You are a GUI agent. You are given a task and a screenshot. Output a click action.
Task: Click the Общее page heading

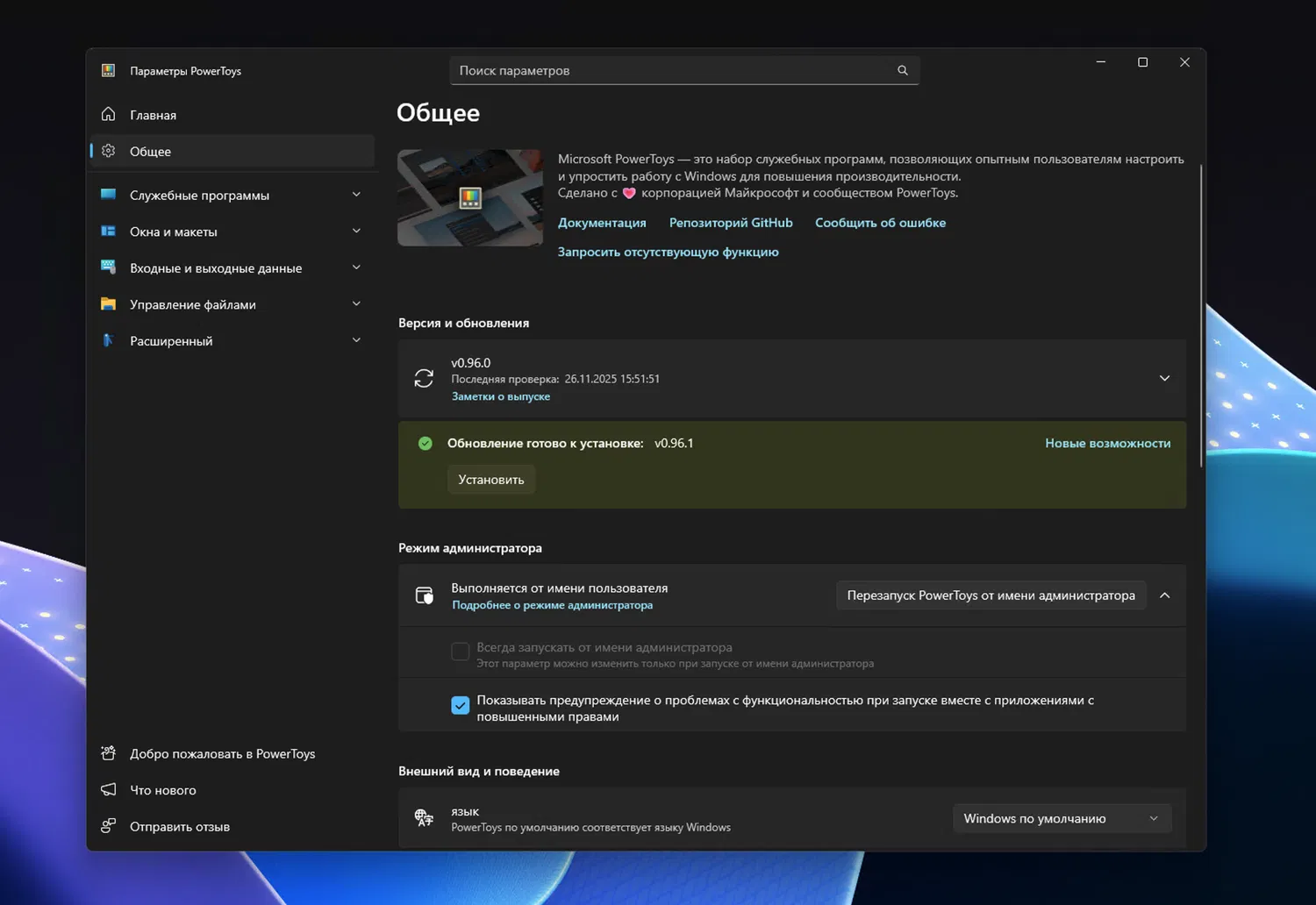(438, 112)
